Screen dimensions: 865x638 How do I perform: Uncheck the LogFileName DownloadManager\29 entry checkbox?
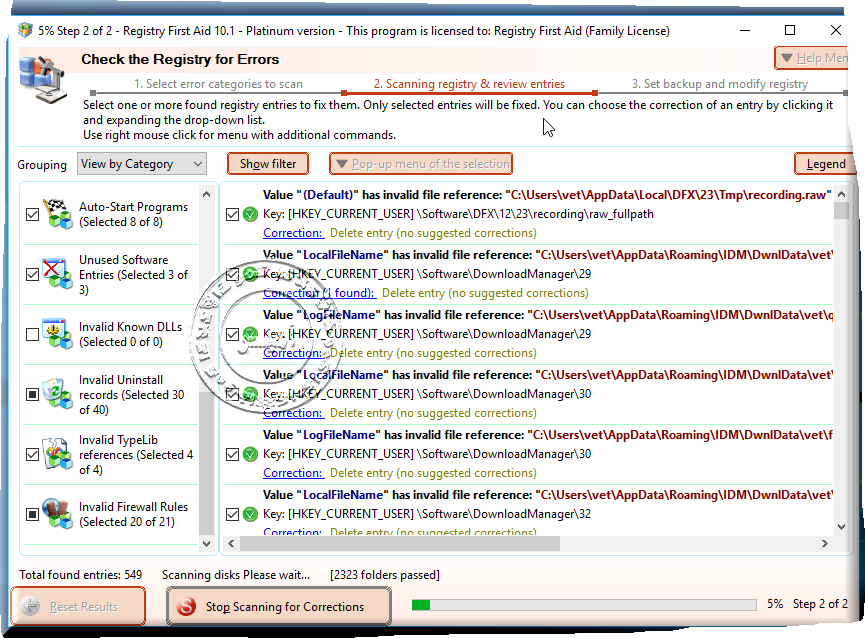click(x=233, y=335)
